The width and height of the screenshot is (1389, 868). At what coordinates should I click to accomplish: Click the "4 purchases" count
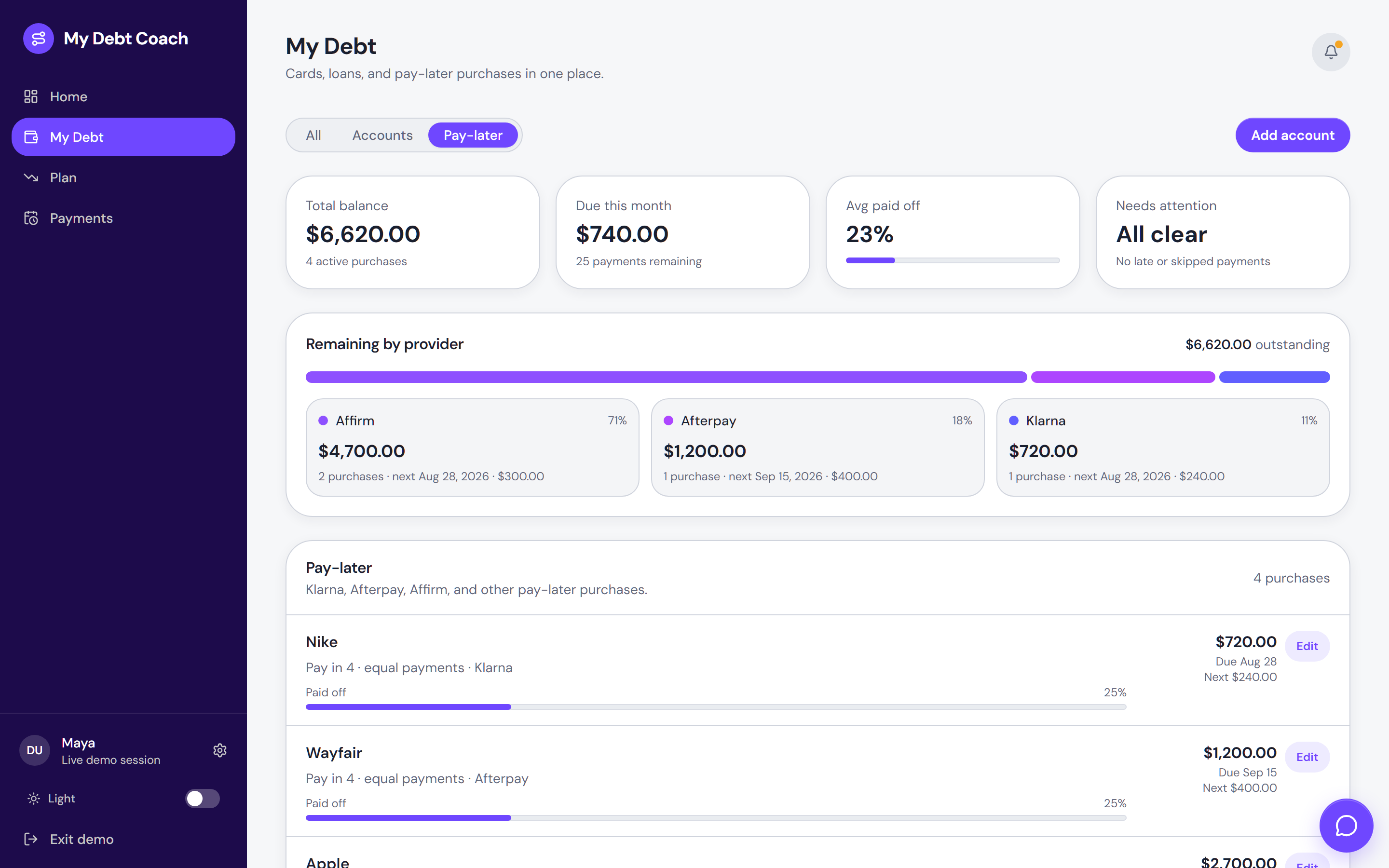(x=1291, y=578)
